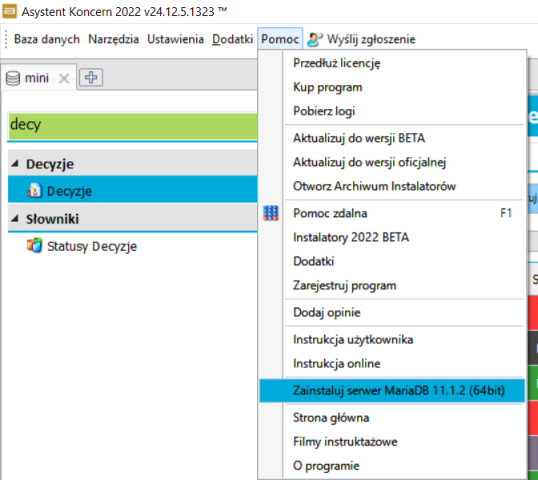This screenshot has height=480, width=538.
Task: Open Otworz Archiwum Instalatorów
Action: click(392, 186)
